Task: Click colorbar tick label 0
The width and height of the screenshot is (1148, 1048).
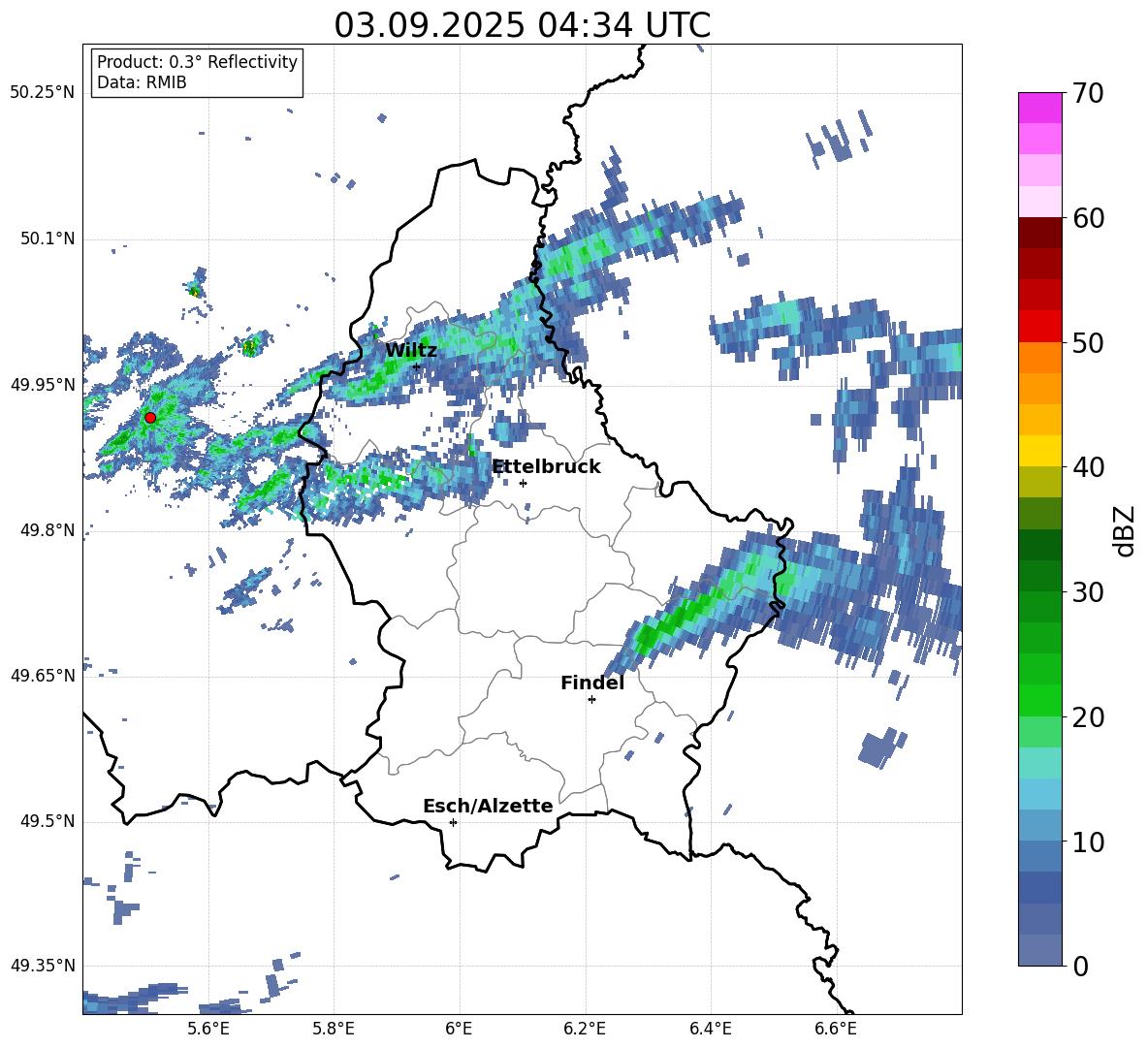Action: pyautogui.click(x=1081, y=966)
